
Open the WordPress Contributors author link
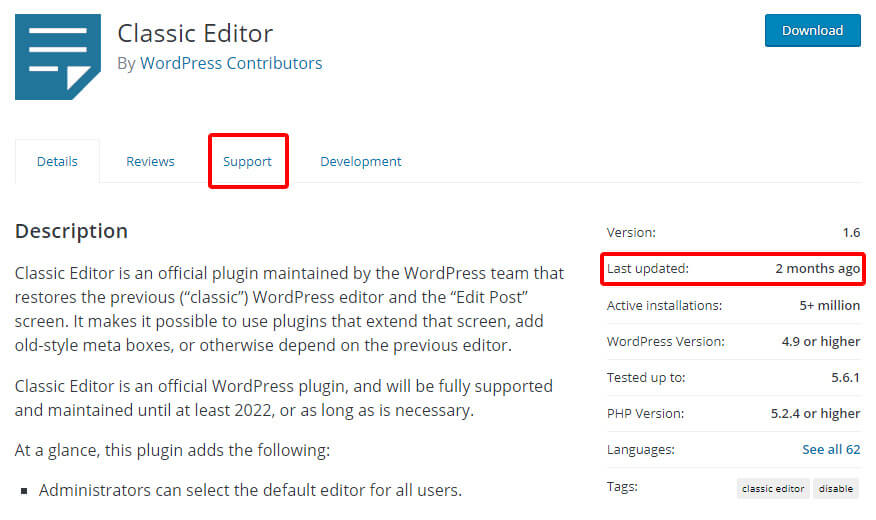coord(231,63)
